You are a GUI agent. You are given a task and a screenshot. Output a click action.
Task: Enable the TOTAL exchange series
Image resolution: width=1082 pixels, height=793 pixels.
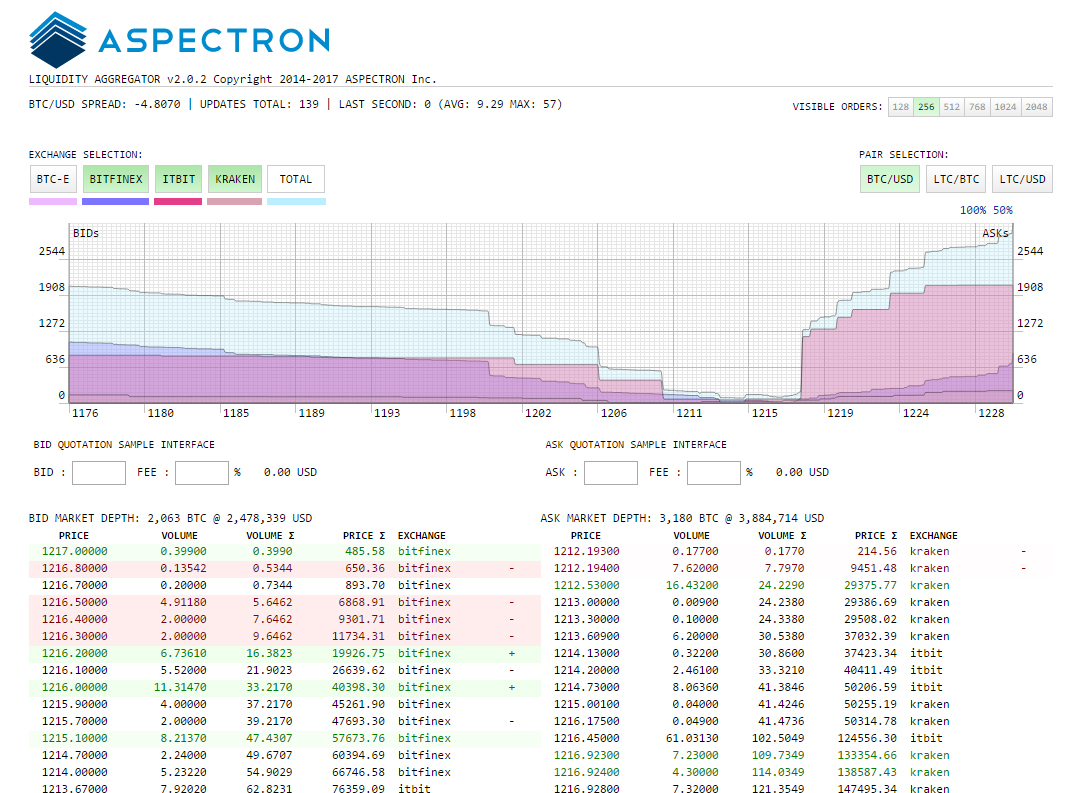point(296,179)
